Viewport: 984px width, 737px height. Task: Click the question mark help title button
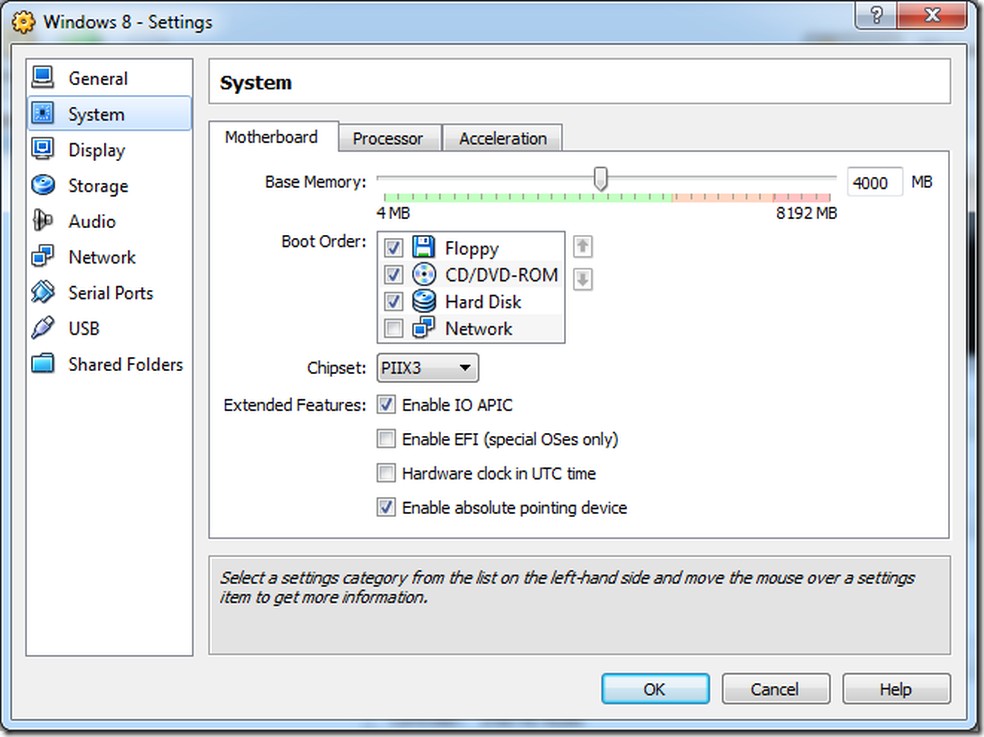point(876,15)
